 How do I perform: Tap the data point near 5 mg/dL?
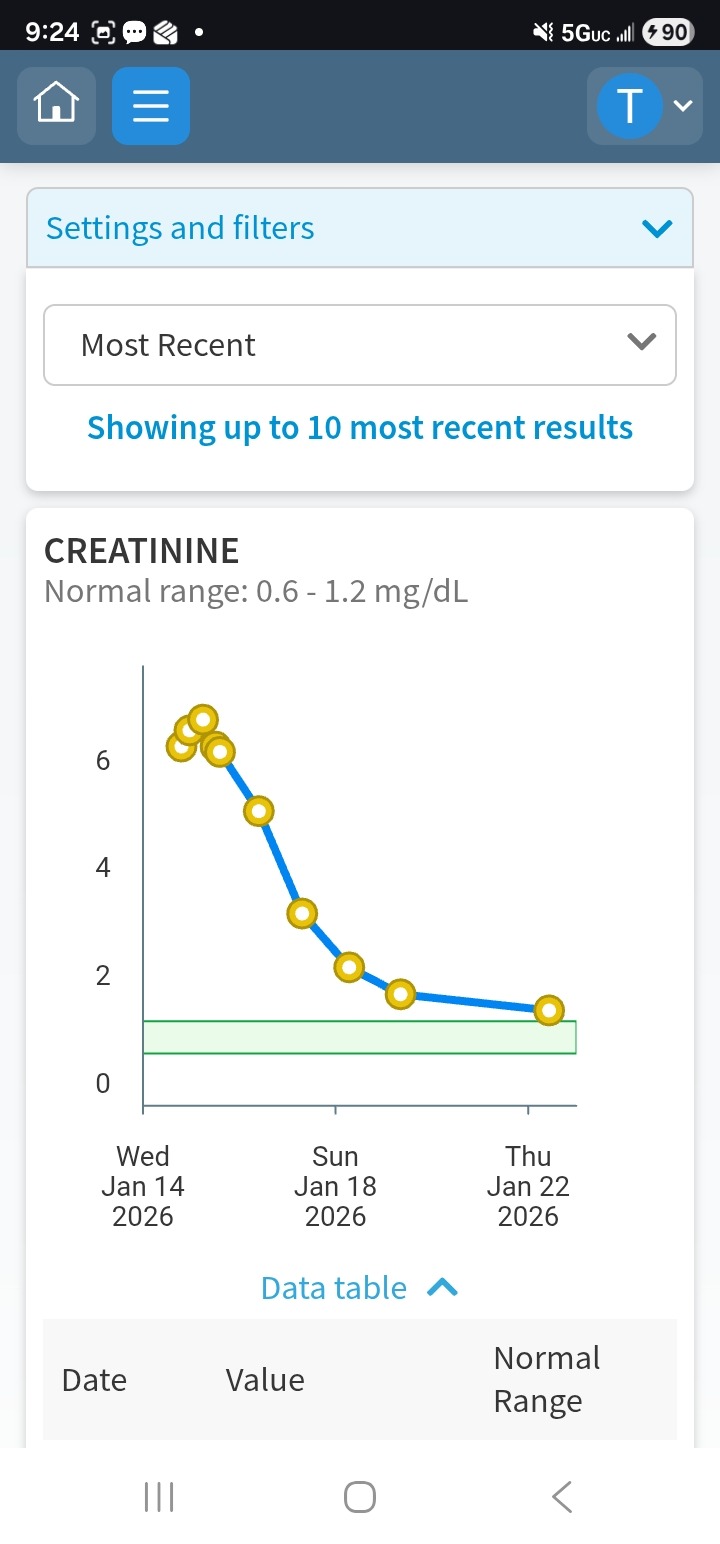click(259, 811)
